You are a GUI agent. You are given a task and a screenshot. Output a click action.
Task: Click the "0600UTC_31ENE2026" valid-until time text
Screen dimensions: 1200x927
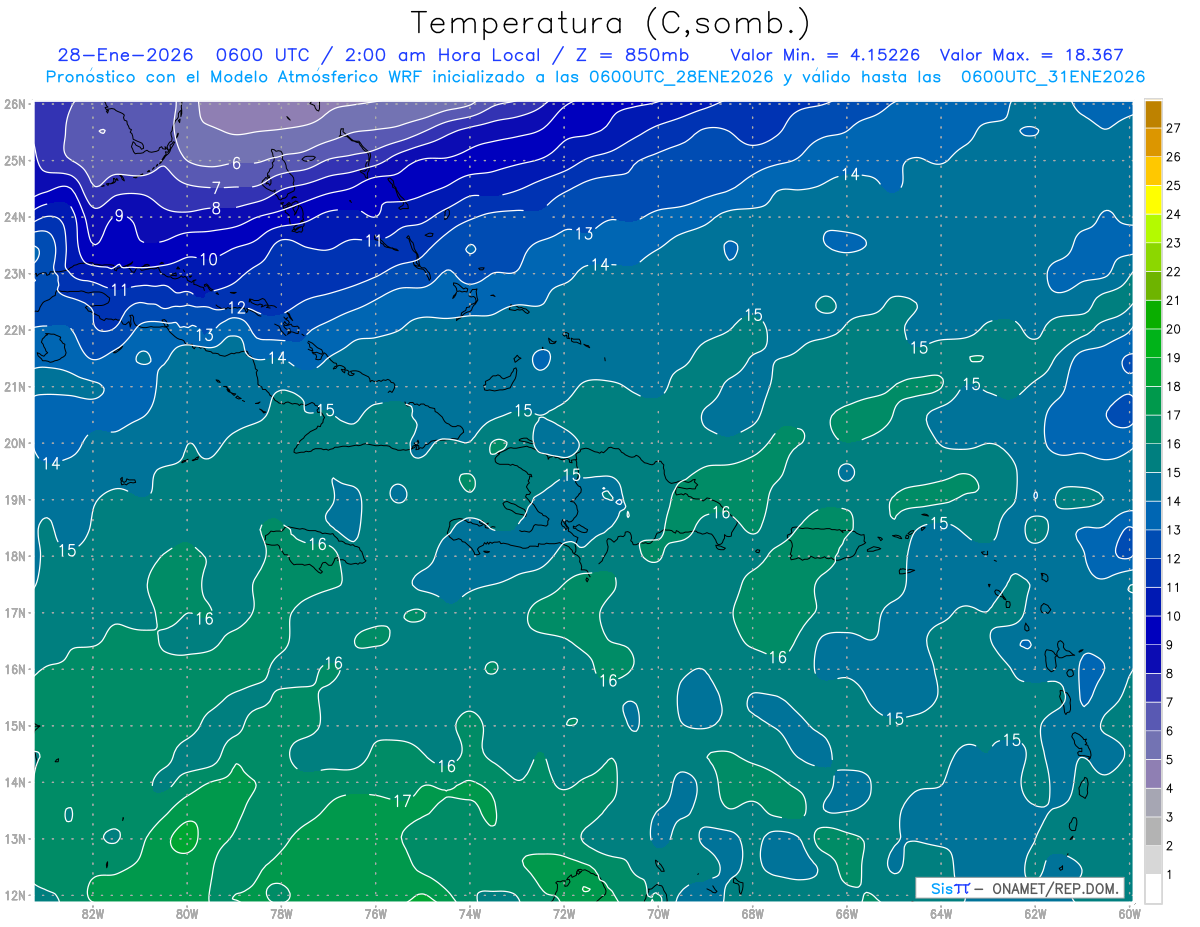(x=1053, y=77)
